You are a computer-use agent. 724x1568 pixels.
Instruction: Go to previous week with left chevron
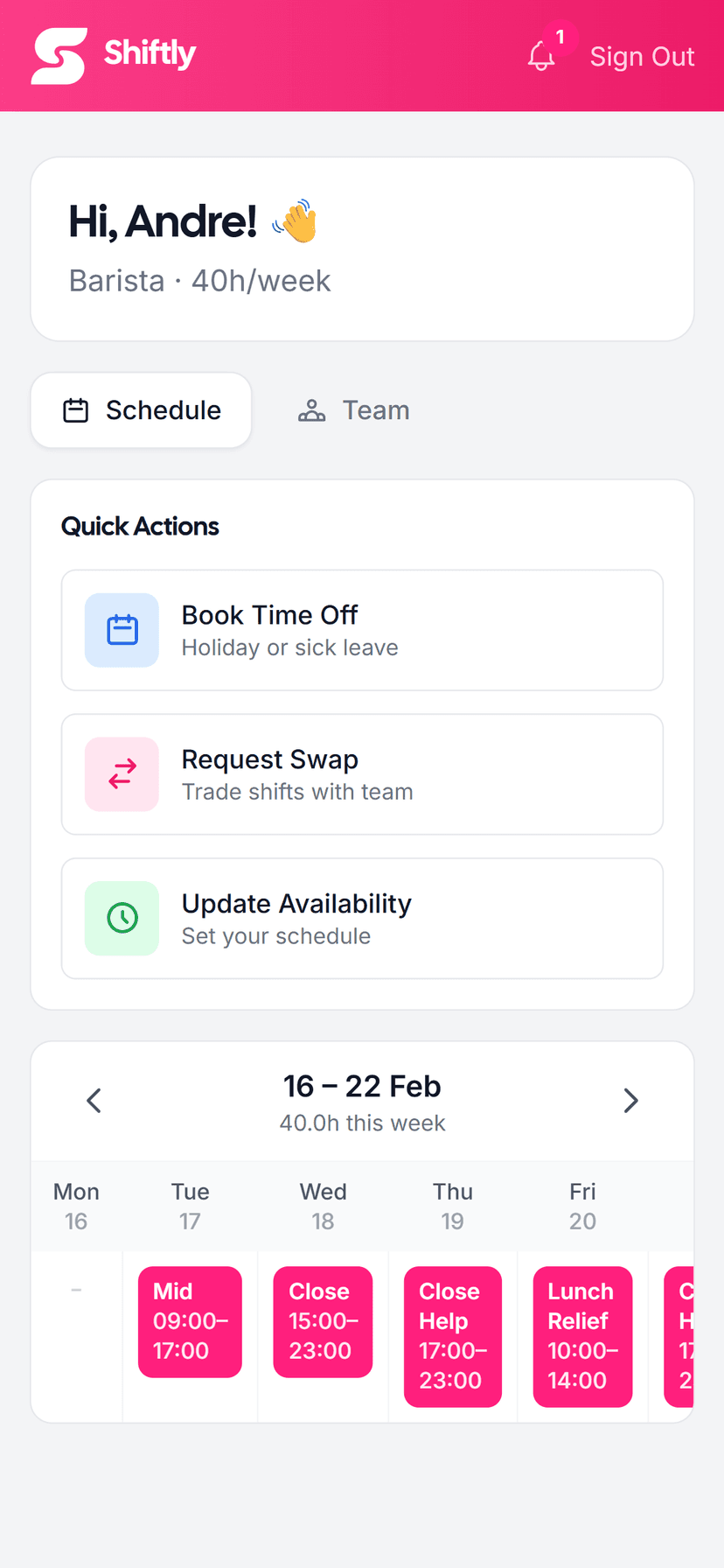pyautogui.click(x=94, y=1101)
